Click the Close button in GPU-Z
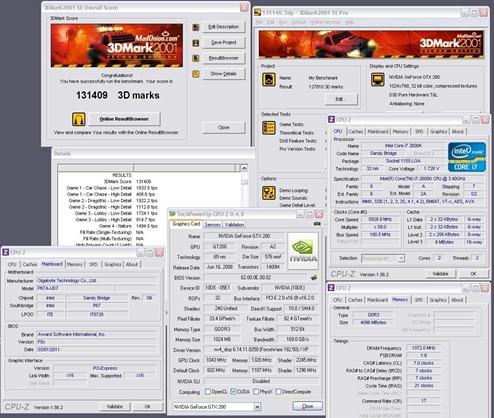494x418 pixels. point(307,406)
